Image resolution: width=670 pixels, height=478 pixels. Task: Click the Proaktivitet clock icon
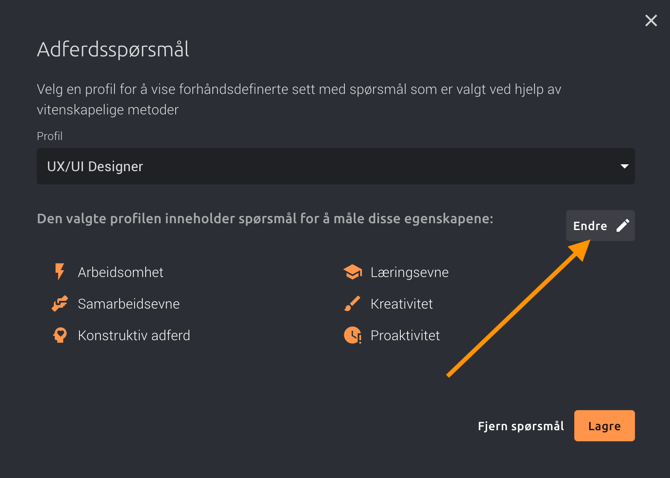(352, 336)
